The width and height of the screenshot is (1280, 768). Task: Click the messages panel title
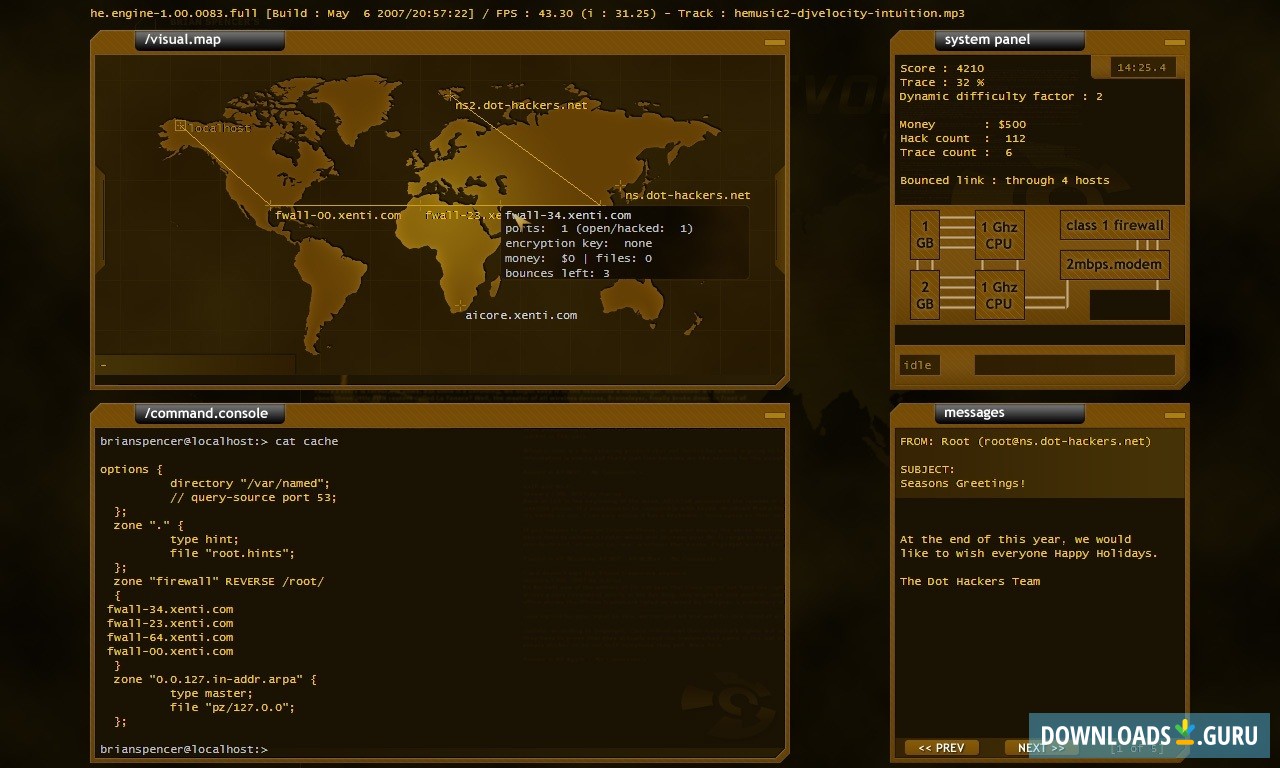pyautogui.click(x=1009, y=413)
